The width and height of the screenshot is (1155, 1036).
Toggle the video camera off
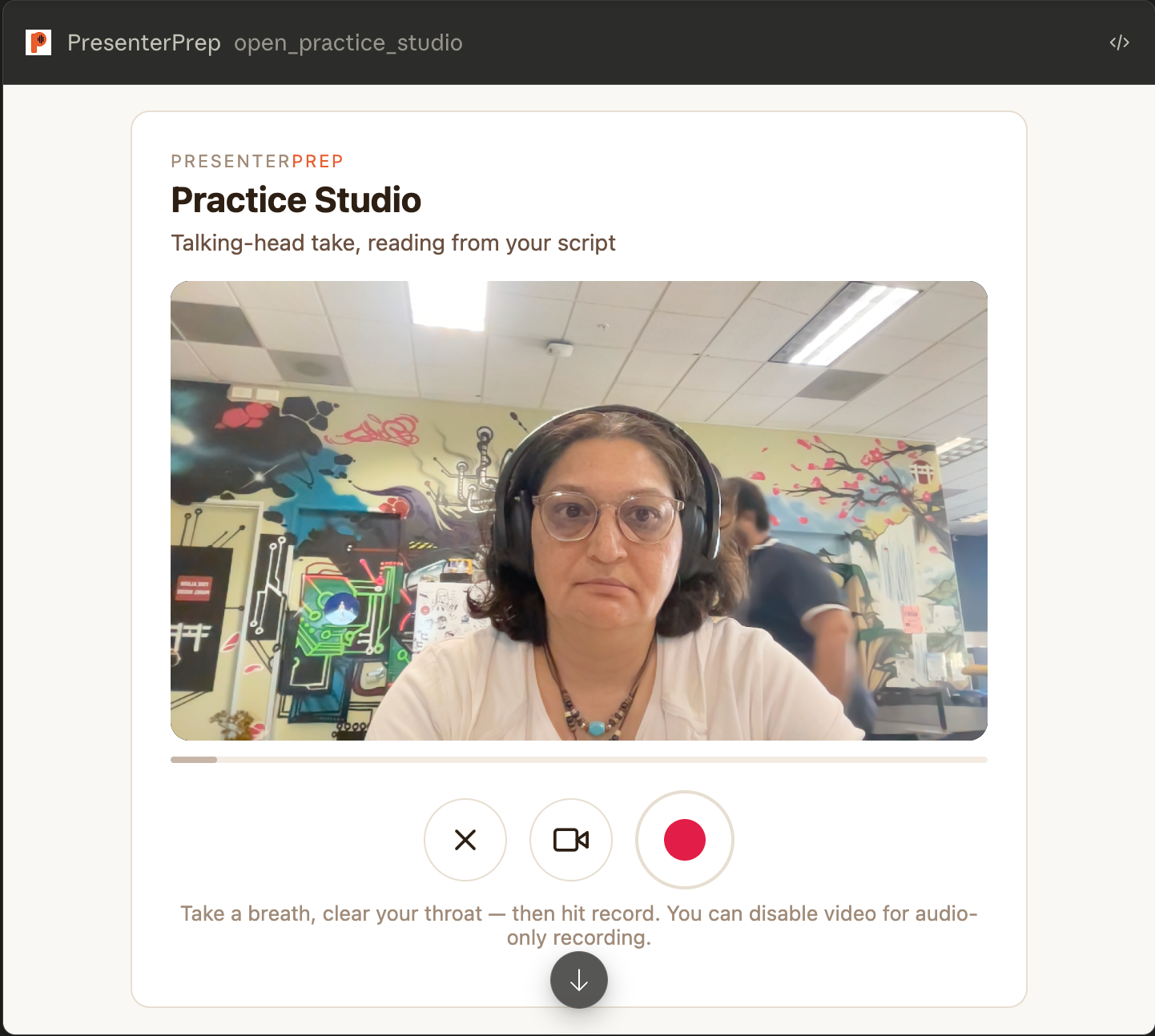coord(571,840)
